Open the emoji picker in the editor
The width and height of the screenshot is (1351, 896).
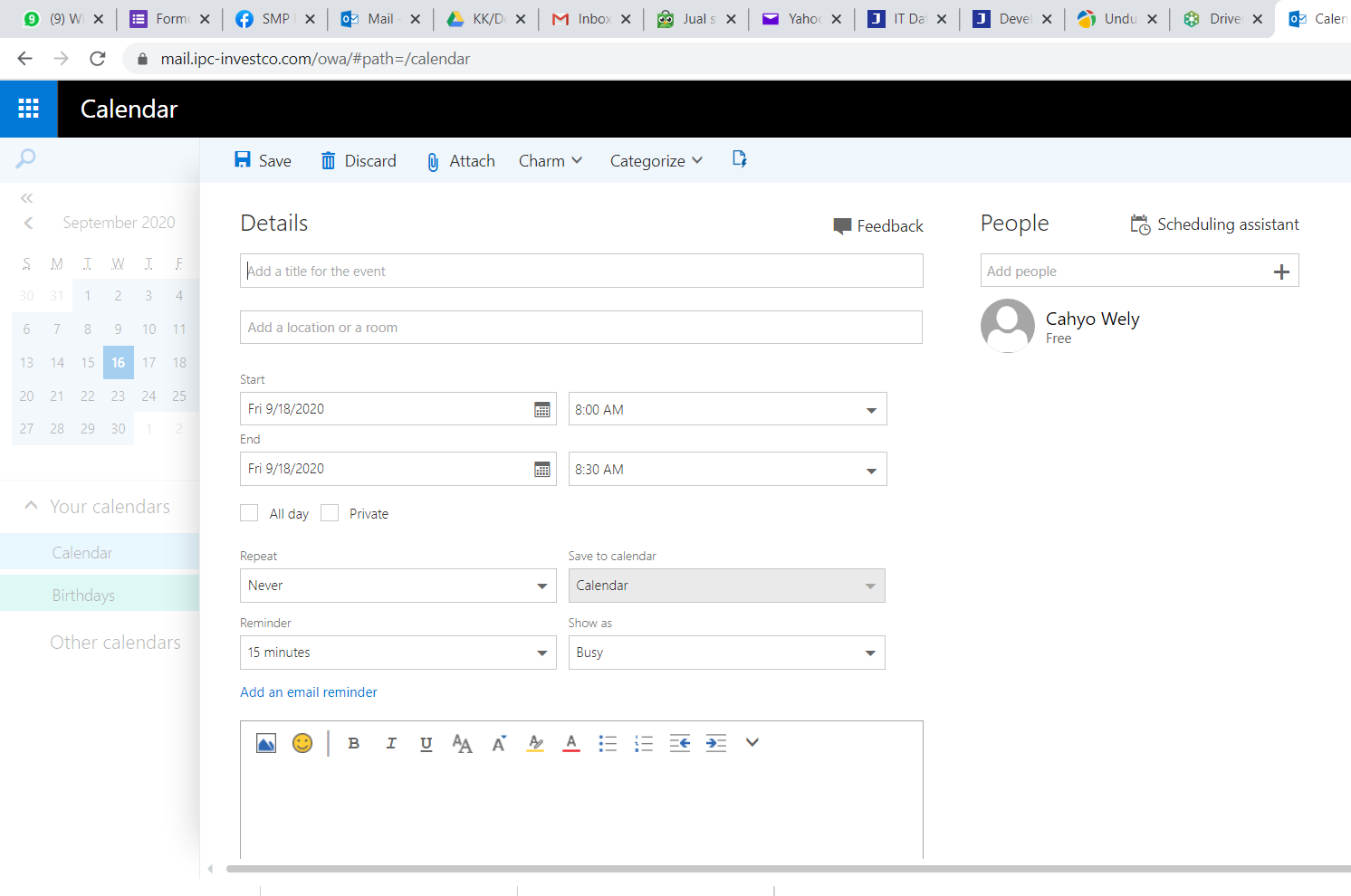(302, 743)
